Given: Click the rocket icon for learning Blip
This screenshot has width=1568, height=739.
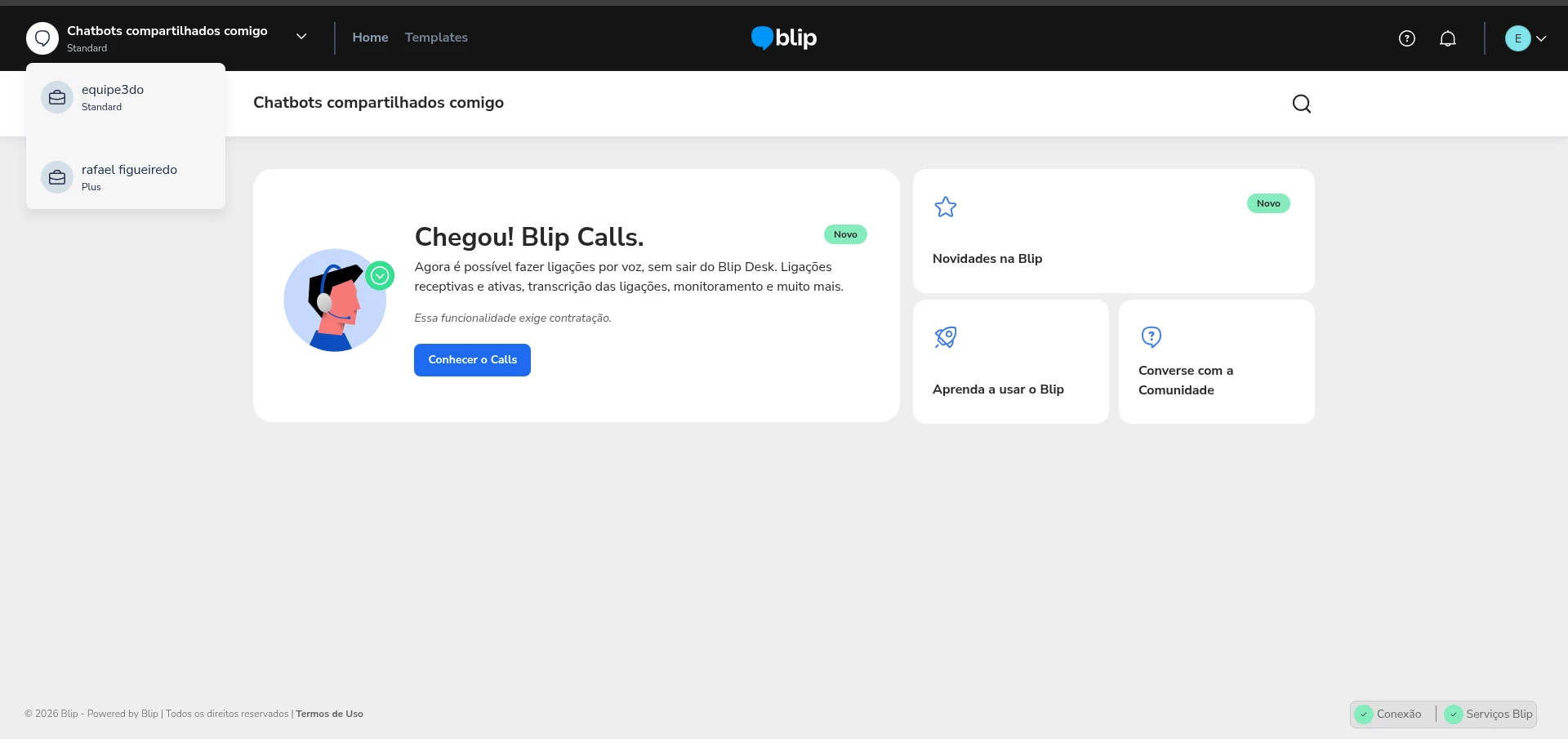Looking at the screenshot, I should 946,336.
